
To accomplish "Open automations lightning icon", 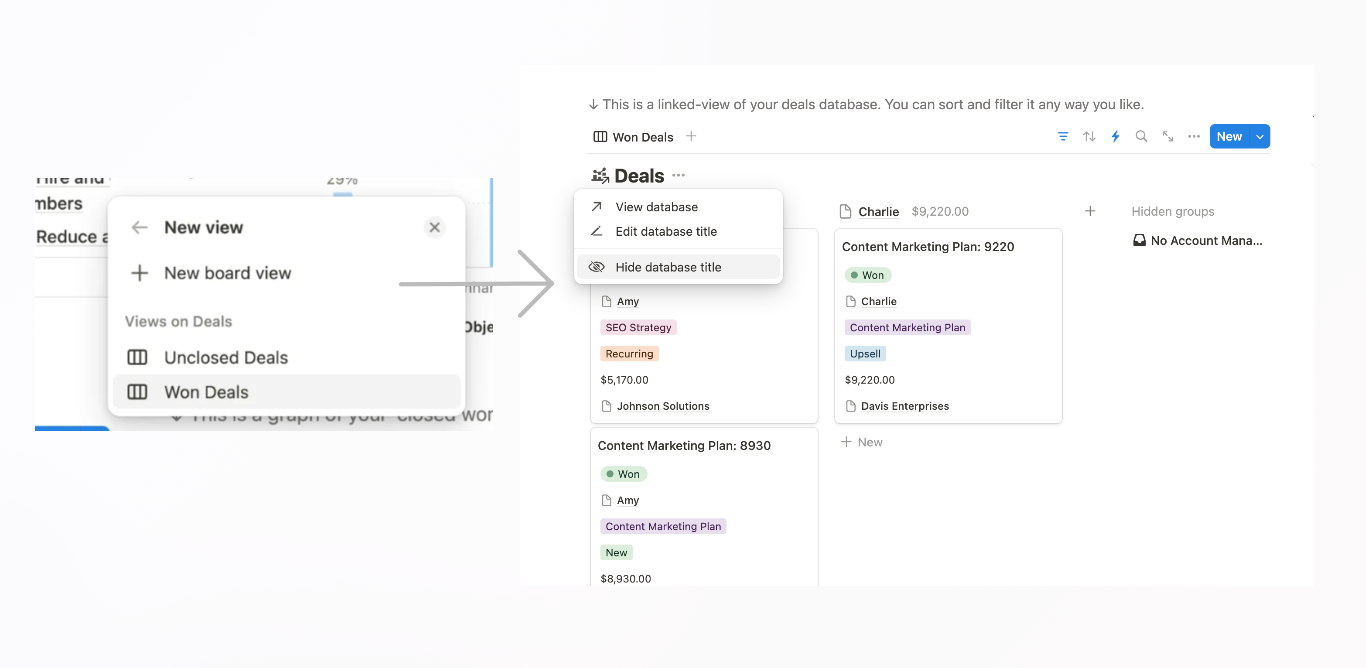I will point(1115,137).
